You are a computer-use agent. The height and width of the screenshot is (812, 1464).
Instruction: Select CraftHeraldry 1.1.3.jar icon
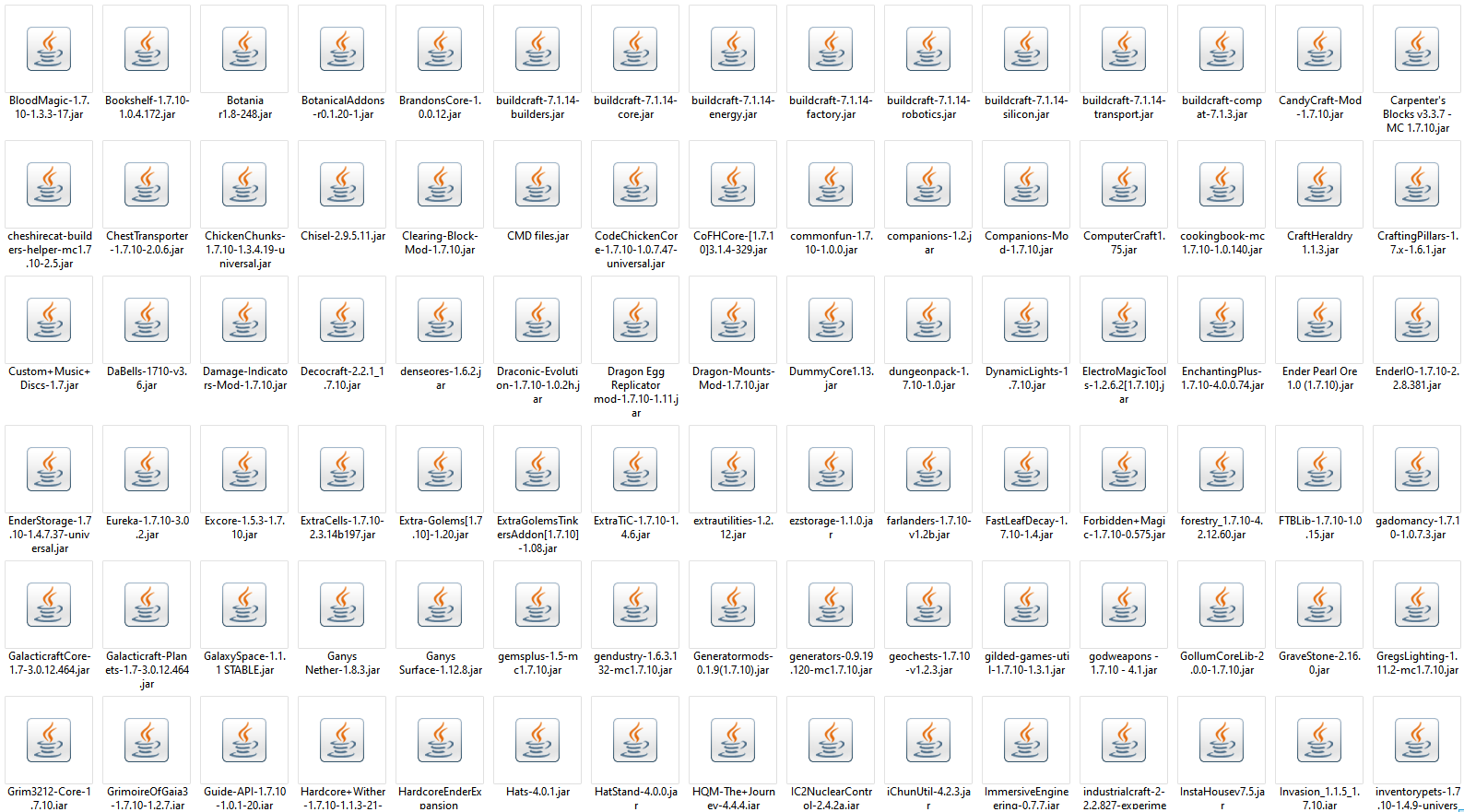click(1319, 184)
